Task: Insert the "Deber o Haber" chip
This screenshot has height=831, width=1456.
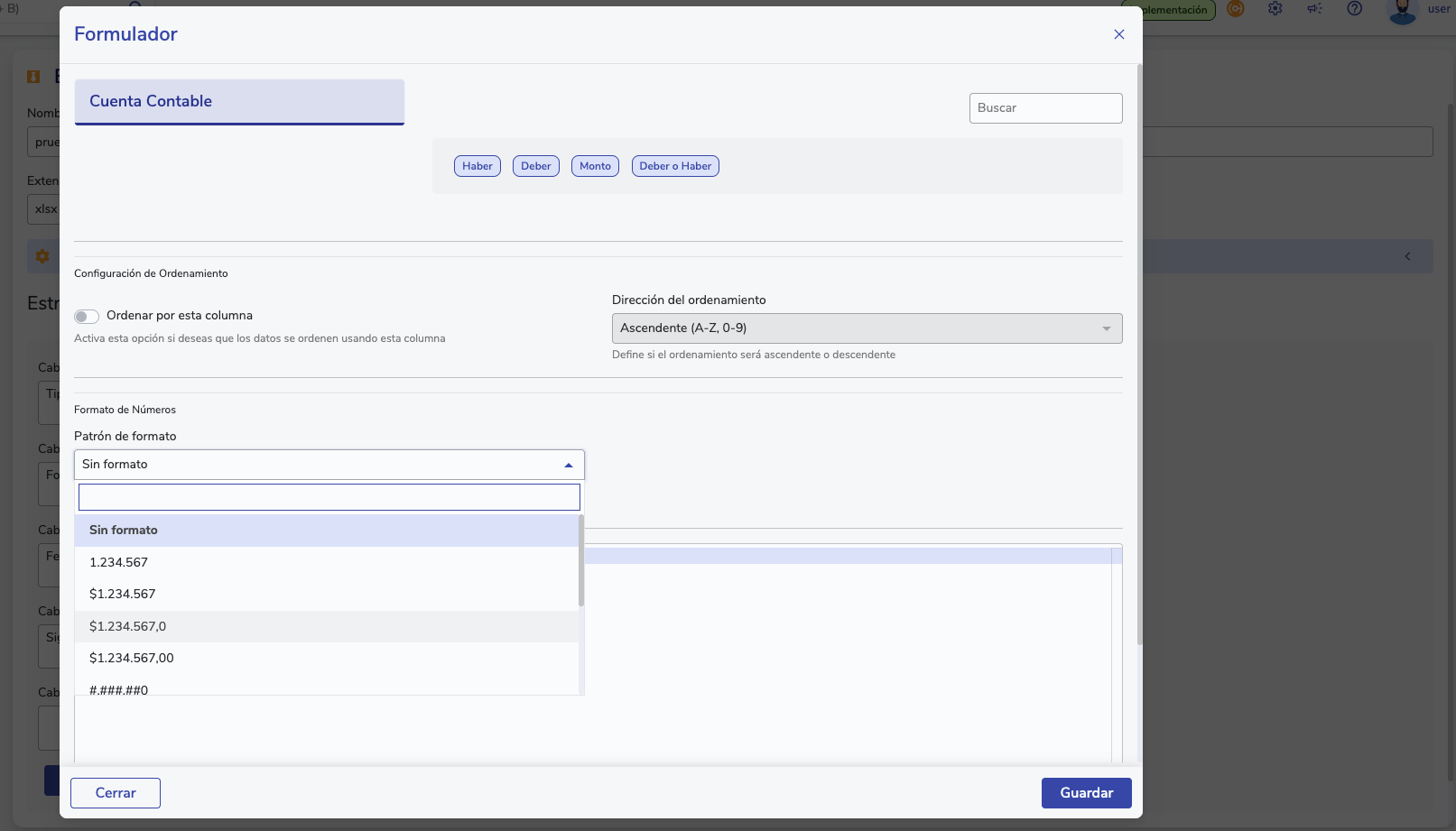Action: [675, 166]
